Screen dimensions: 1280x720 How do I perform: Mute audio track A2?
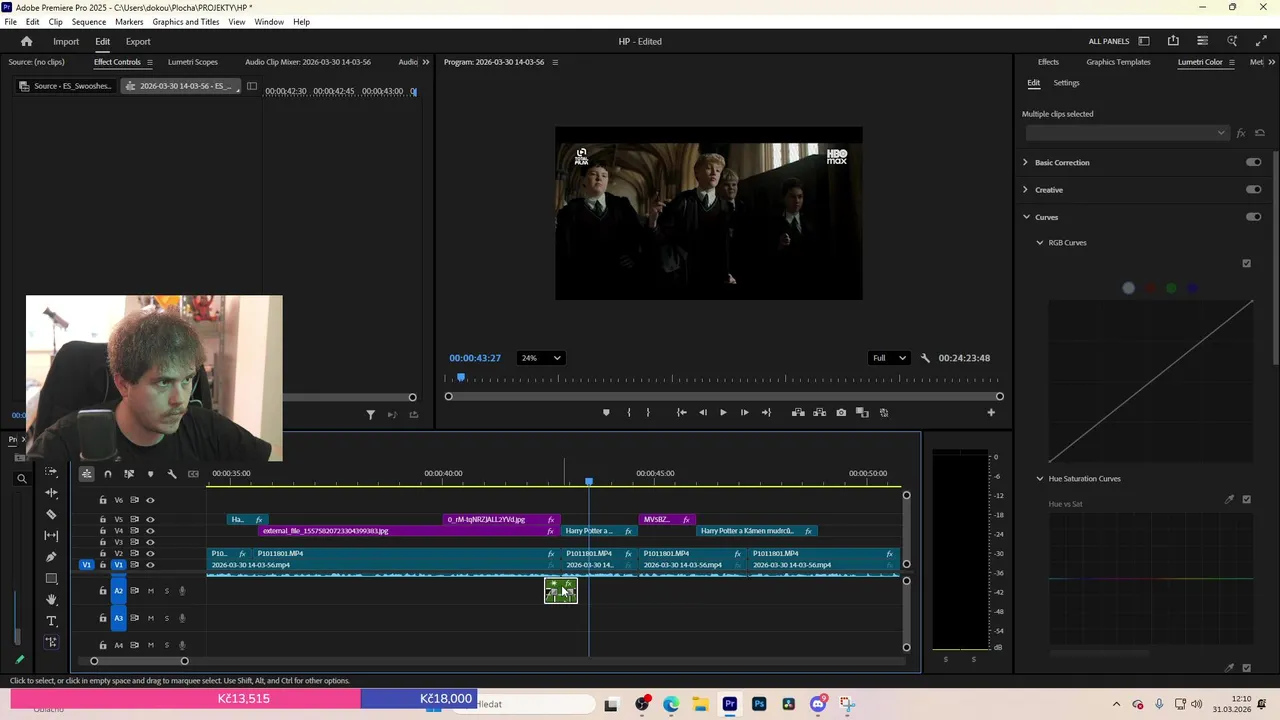pyautogui.click(x=151, y=591)
